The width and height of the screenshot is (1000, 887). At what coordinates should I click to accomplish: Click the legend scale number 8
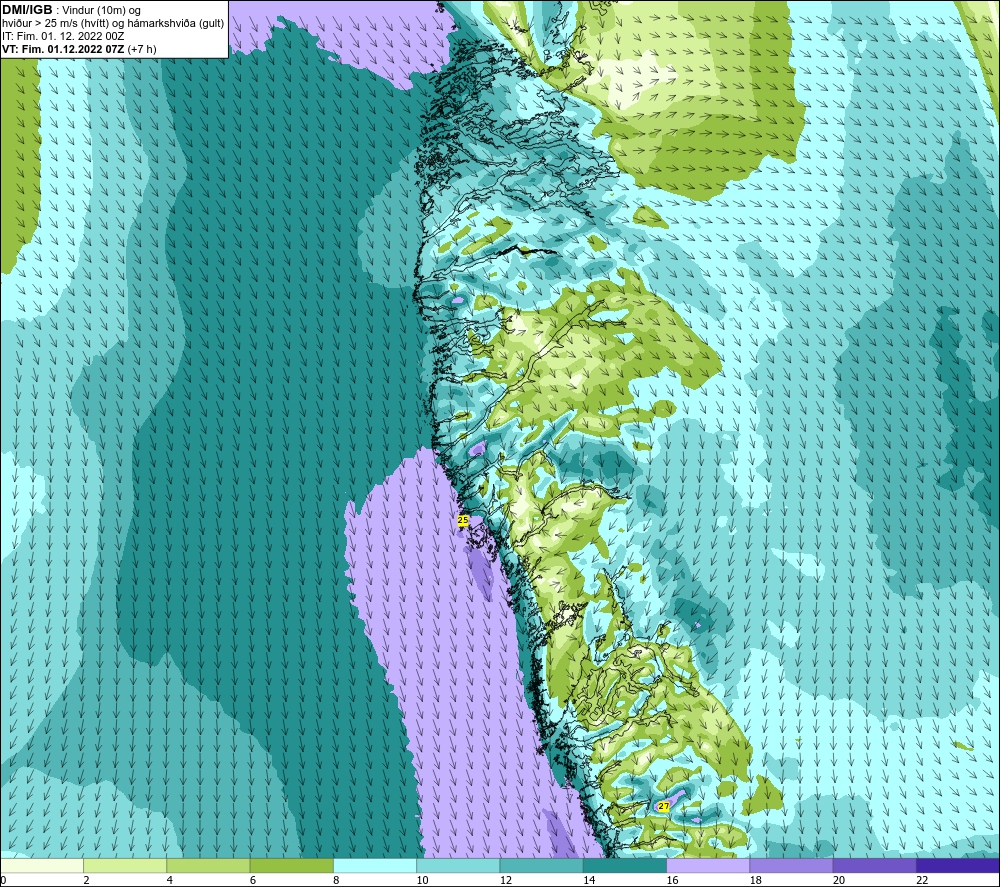[x=336, y=881]
